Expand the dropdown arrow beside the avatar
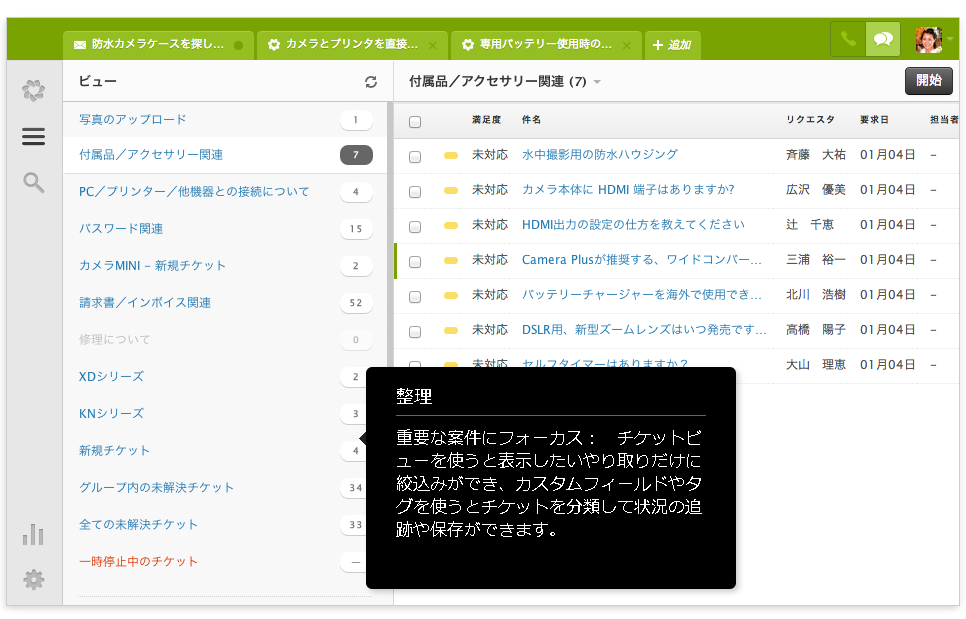The width and height of the screenshot is (966, 619). pos(951,39)
